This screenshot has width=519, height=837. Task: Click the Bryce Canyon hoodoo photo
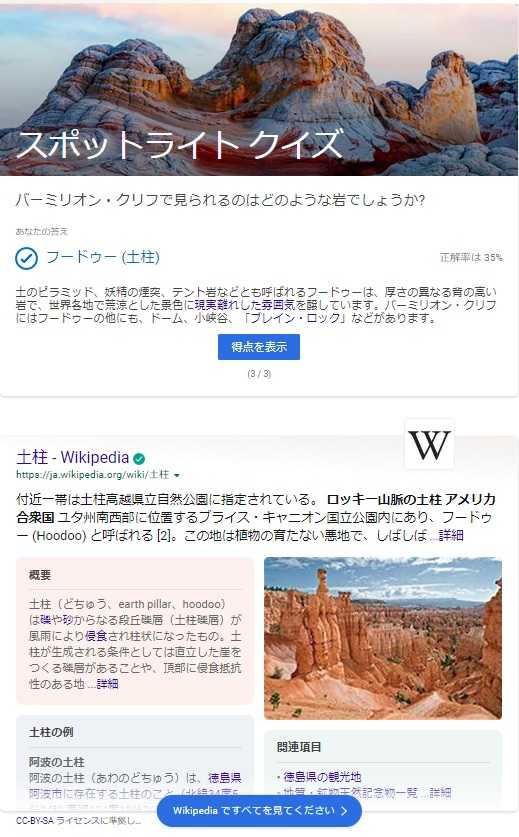pyautogui.click(x=383, y=638)
